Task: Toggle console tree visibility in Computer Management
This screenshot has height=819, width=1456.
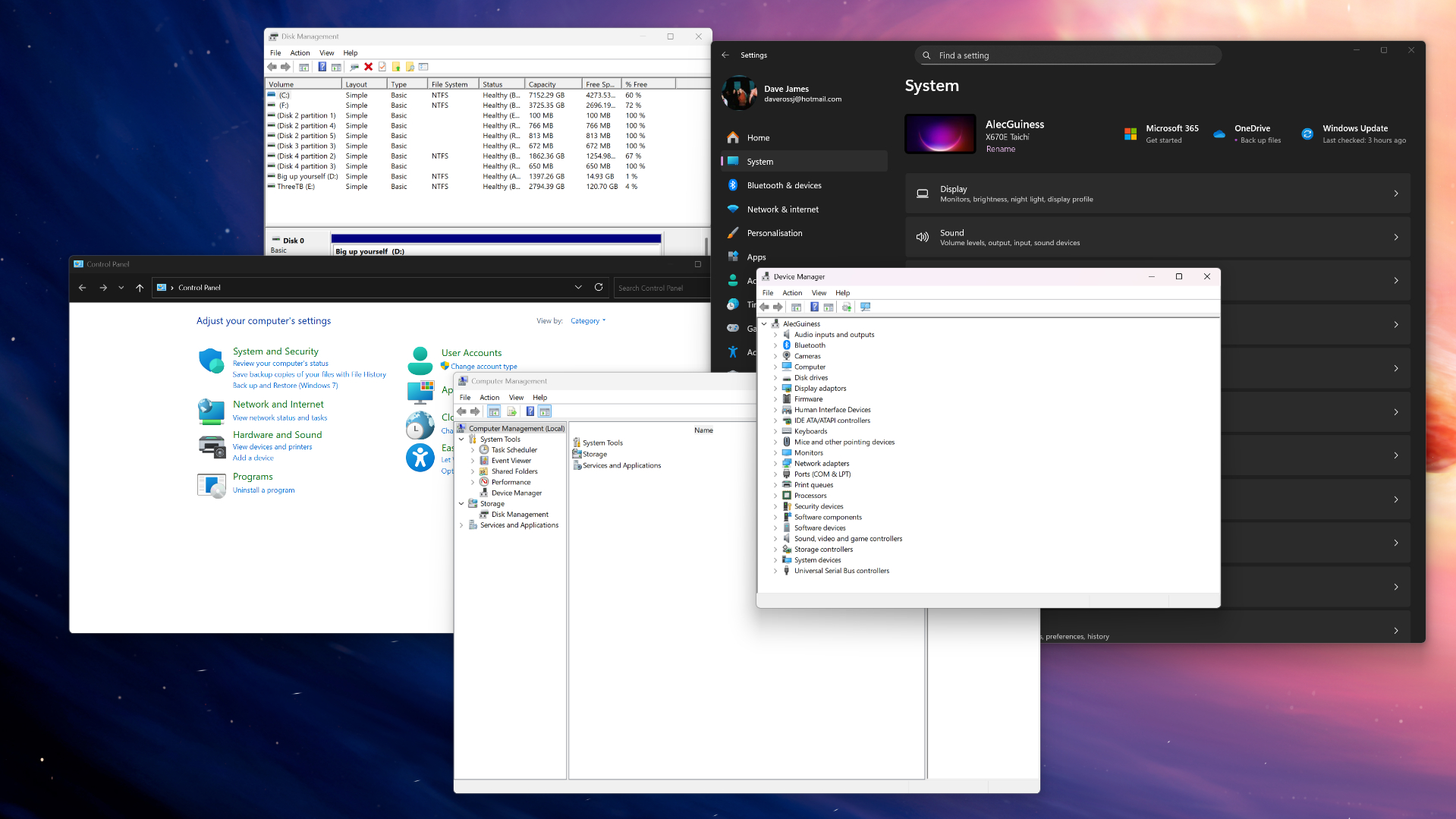Action: pyautogui.click(x=494, y=411)
